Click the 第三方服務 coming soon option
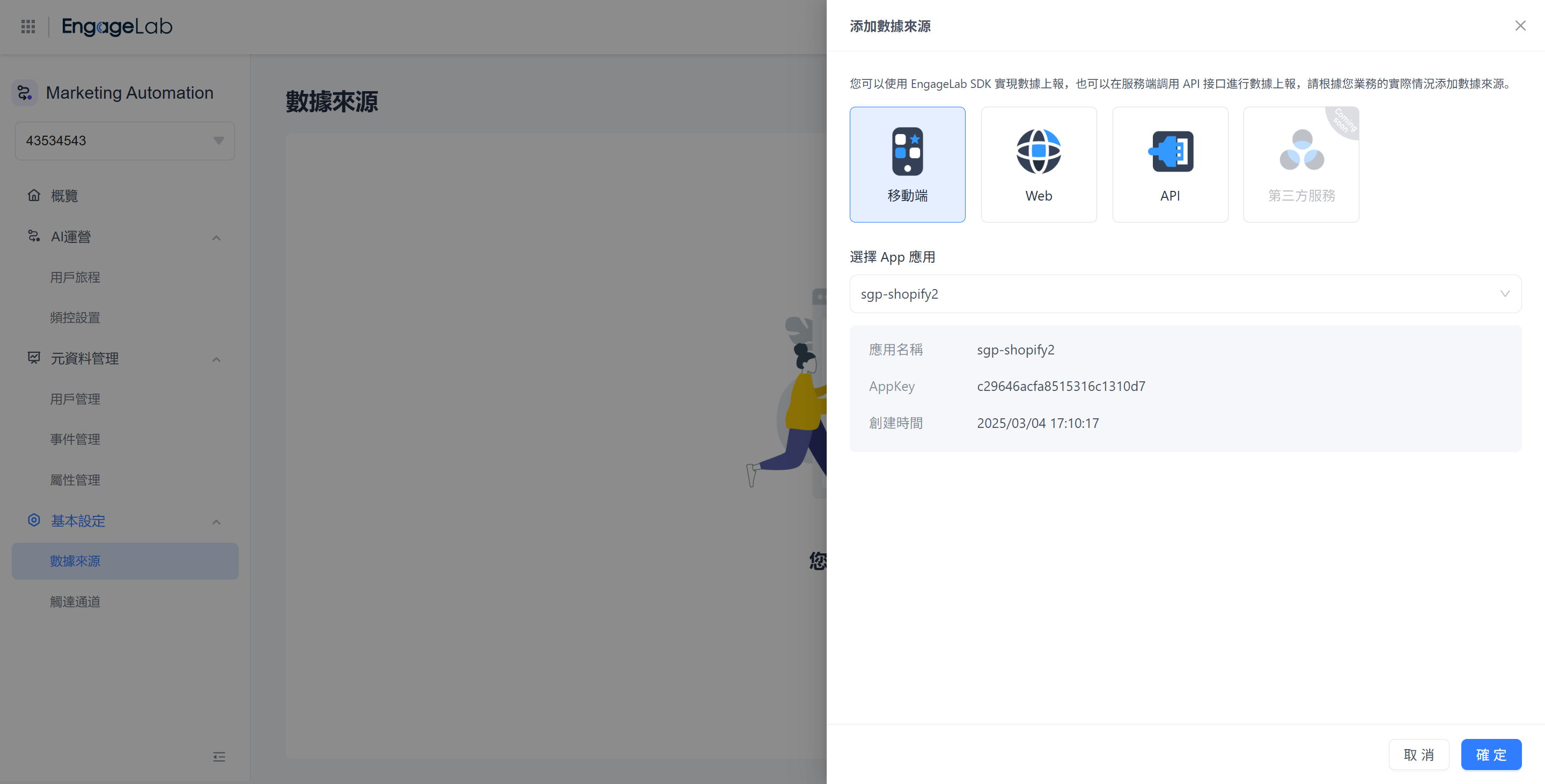The height and width of the screenshot is (784, 1545). 1300,164
